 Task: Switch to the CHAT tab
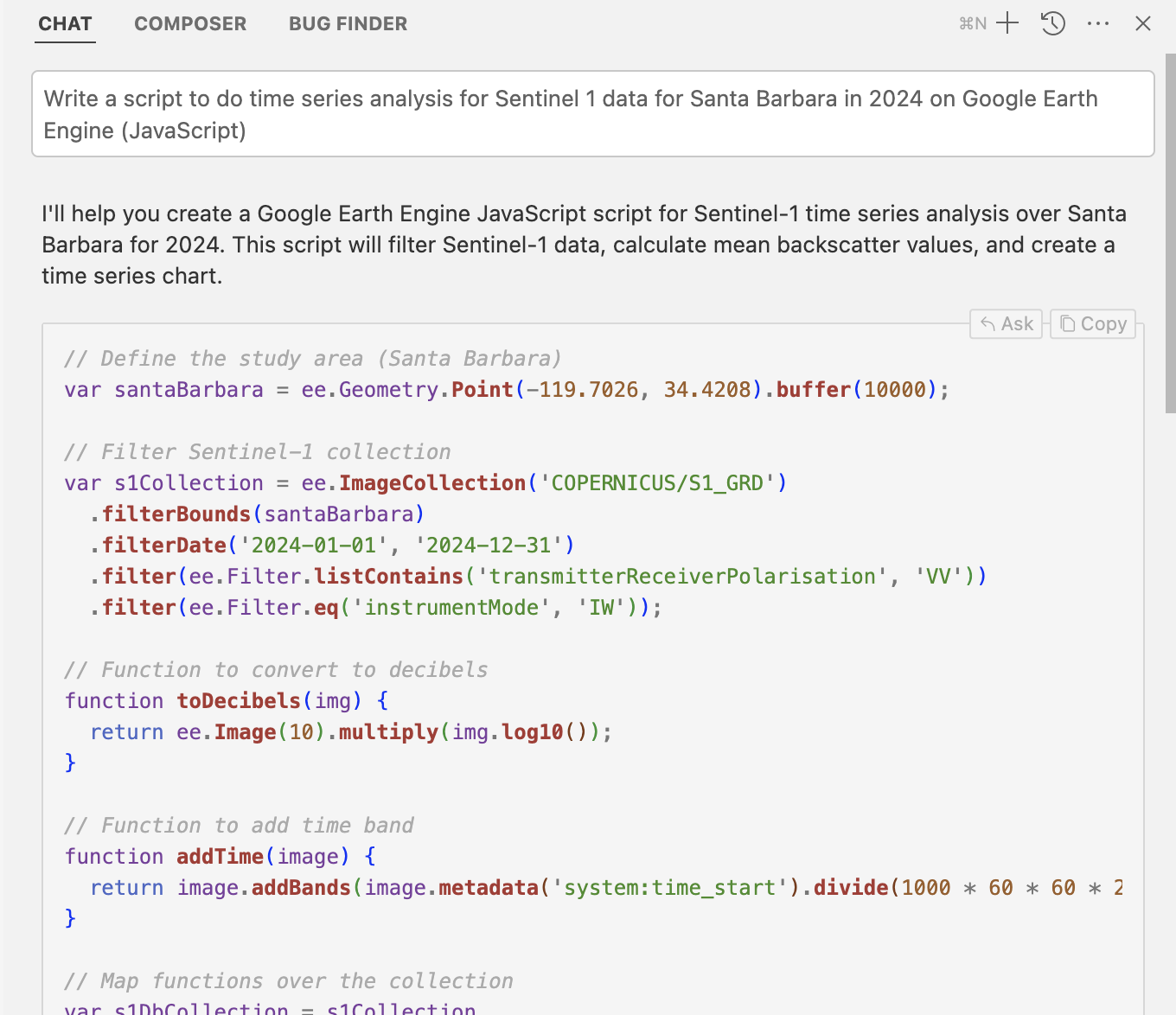click(x=65, y=23)
